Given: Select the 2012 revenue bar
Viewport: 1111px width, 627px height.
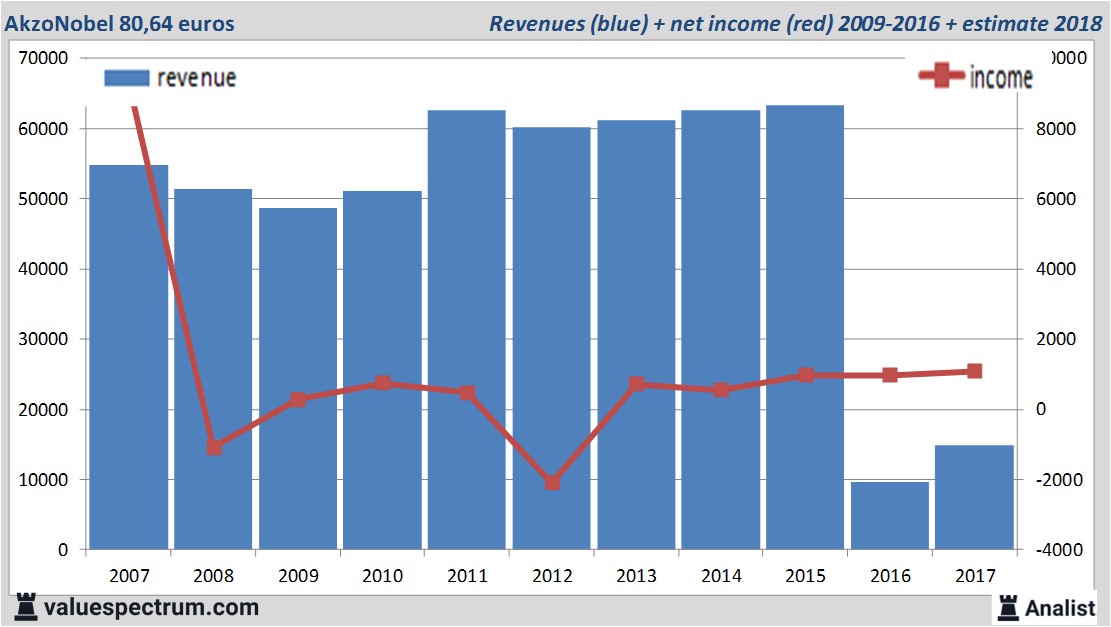Looking at the screenshot, I should tap(551, 338).
